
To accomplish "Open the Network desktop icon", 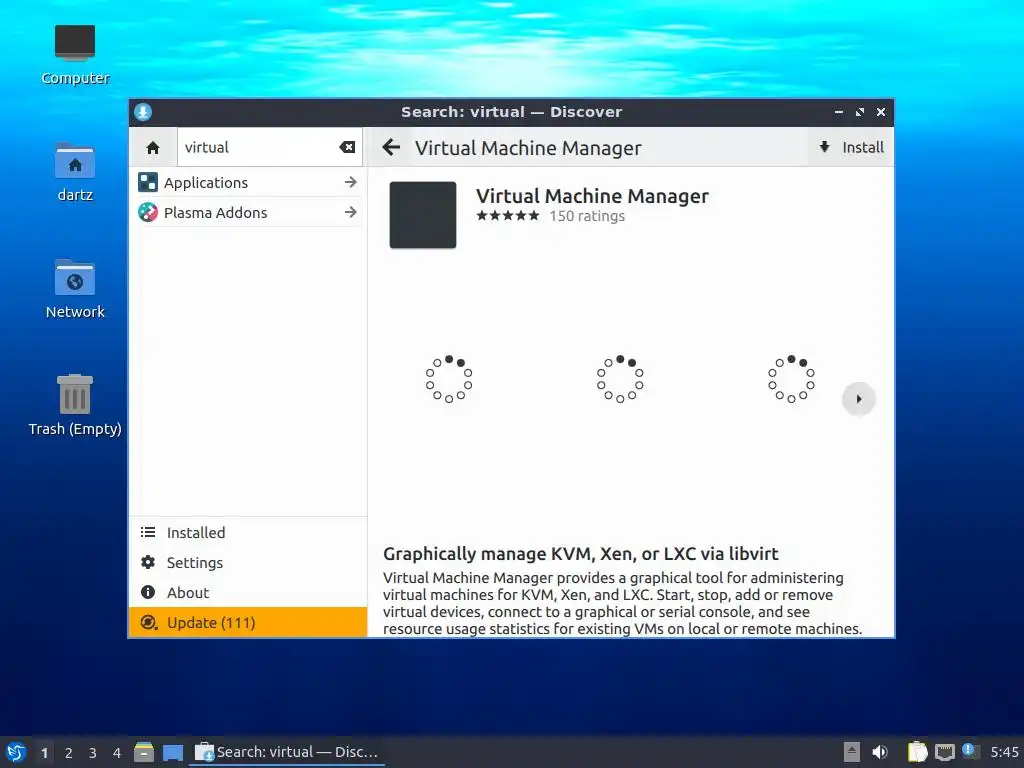I will tap(75, 289).
